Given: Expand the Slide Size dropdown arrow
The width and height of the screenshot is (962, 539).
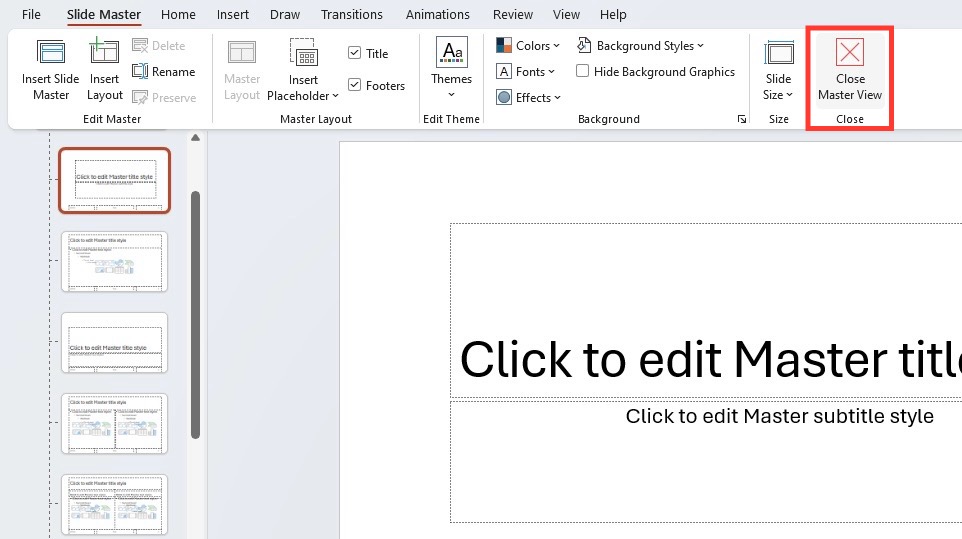Looking at the screenshot, I should pos(790,95).
